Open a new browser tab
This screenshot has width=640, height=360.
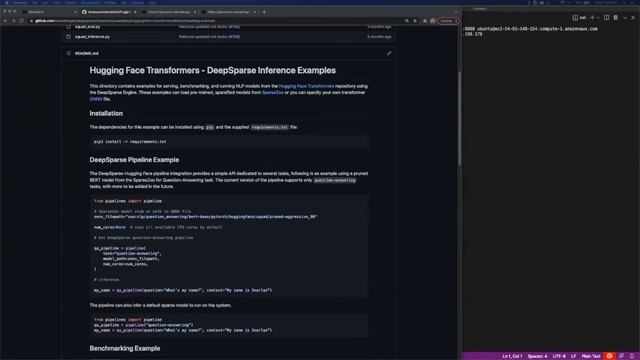point(264,12)
